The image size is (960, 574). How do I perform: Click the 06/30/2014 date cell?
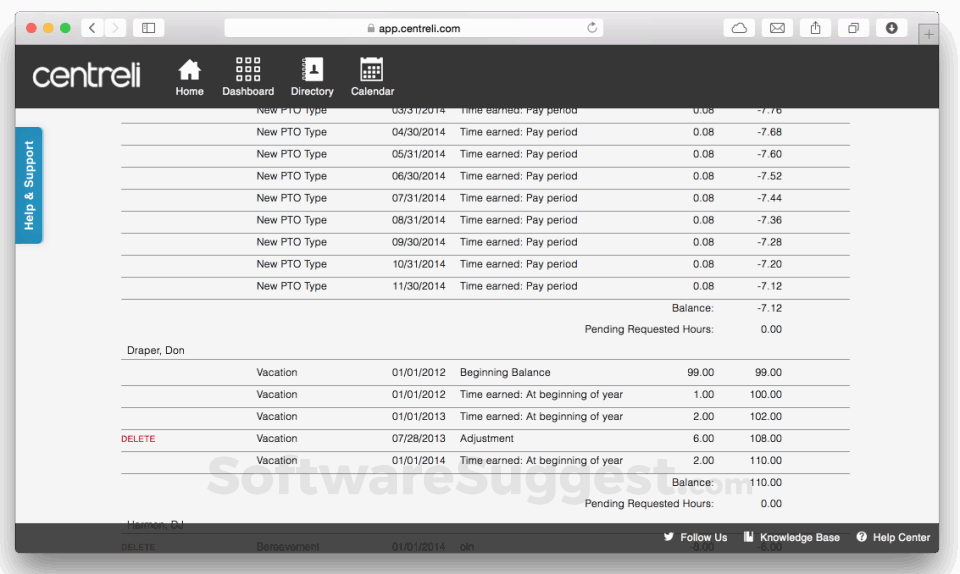pyautogui.click(x=419, y=176)
